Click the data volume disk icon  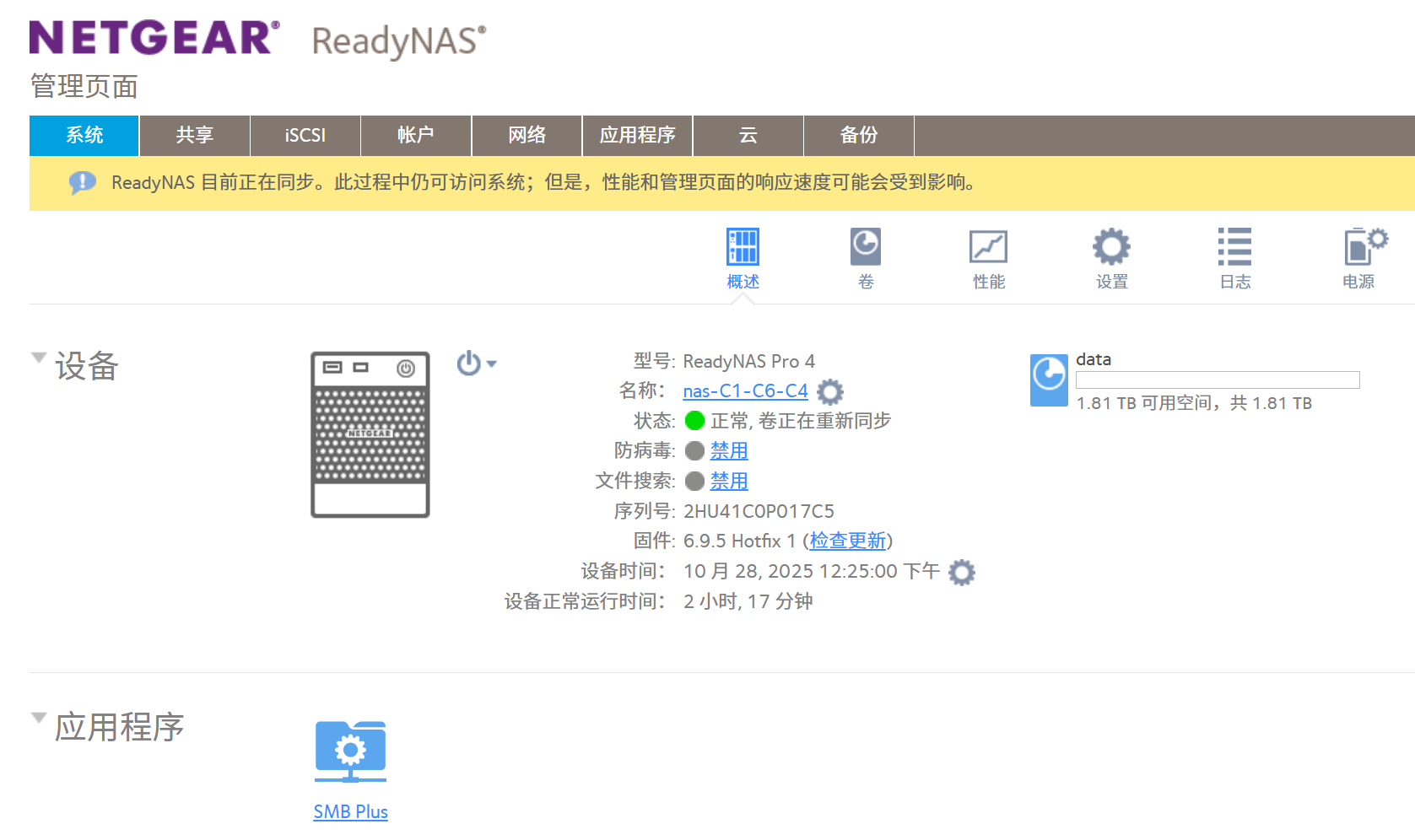(x=1049, y=380)
